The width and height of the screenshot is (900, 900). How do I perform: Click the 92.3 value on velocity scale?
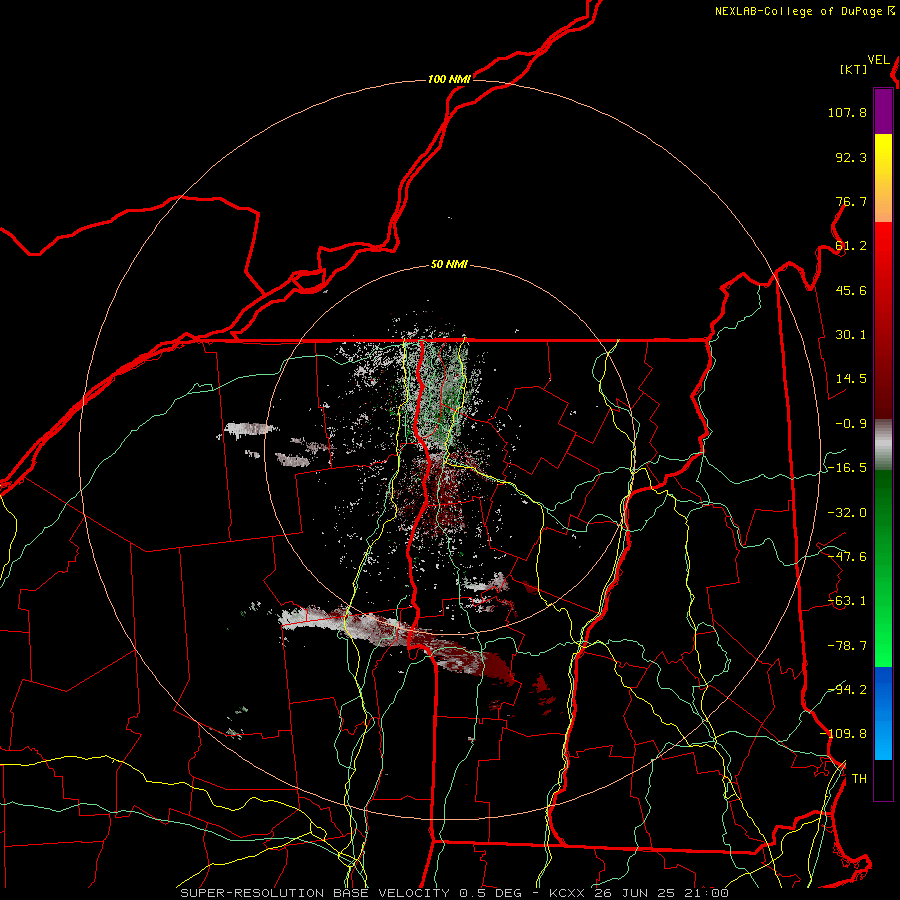pyautogui.click(x=851, y=157)
